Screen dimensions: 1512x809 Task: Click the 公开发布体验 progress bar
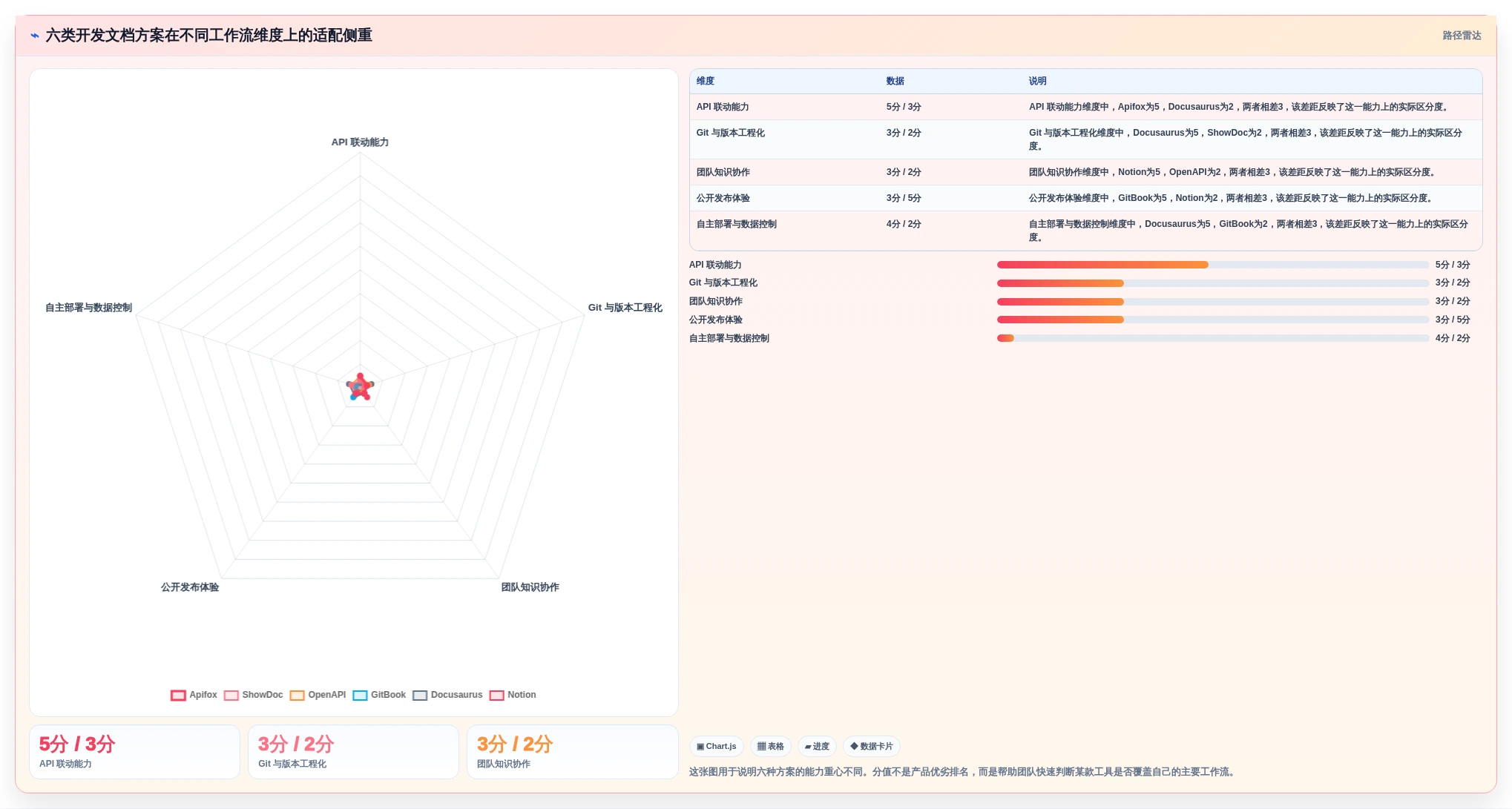[1213, 320]
